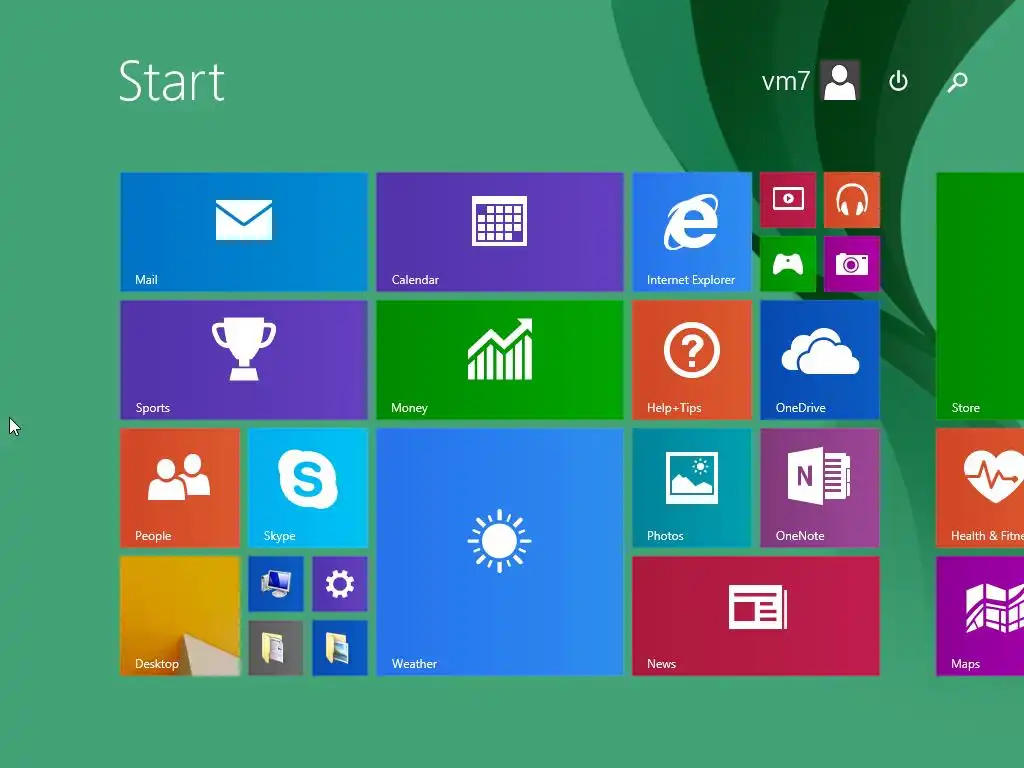Open the Maps tile
Viewport: 1024px width, 768px height.
(x=980, y=616)
